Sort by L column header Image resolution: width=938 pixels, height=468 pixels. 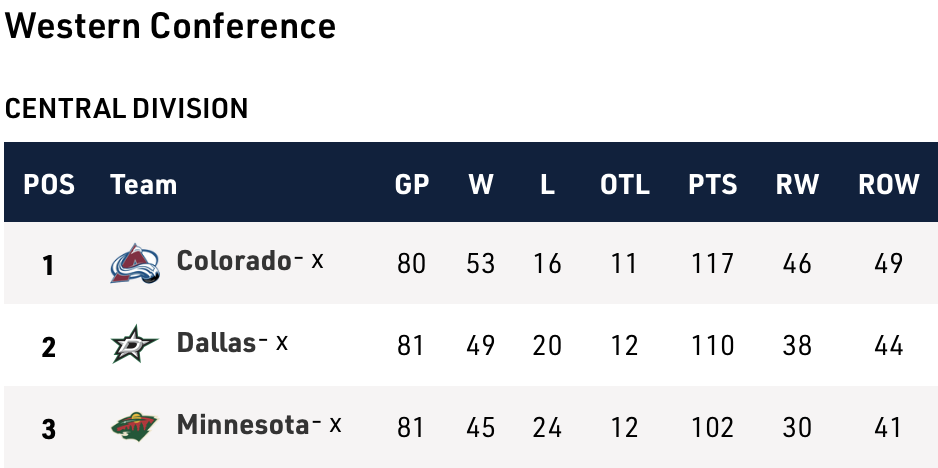point(547,184)
